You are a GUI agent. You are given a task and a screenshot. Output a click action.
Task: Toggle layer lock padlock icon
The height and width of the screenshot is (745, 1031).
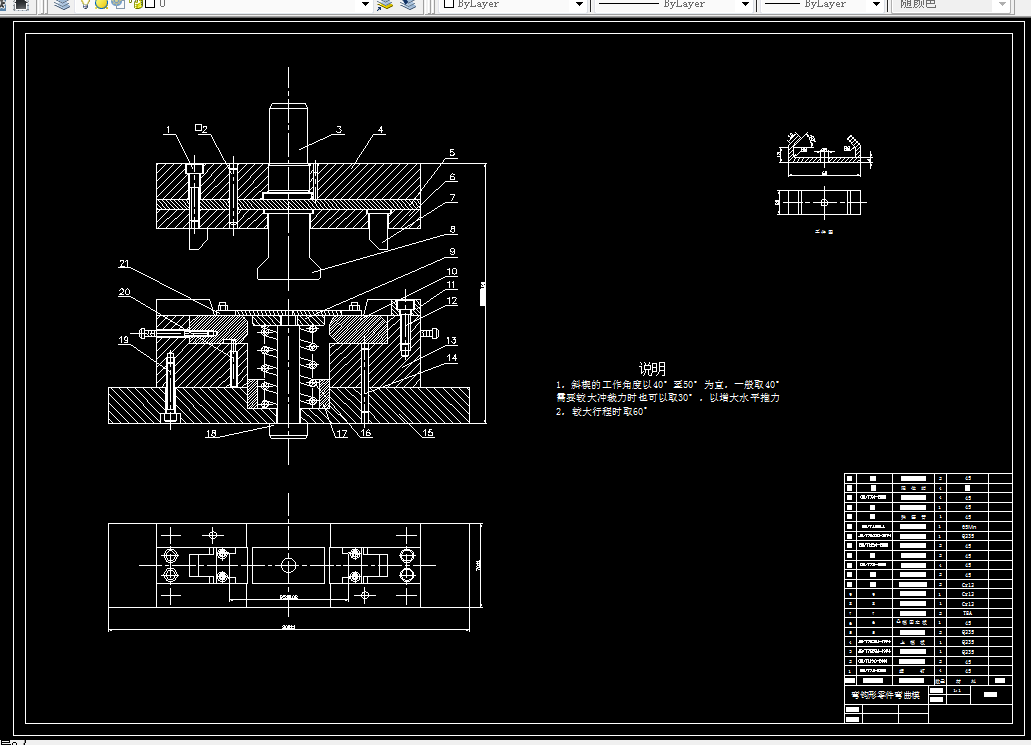coord(137,4)
